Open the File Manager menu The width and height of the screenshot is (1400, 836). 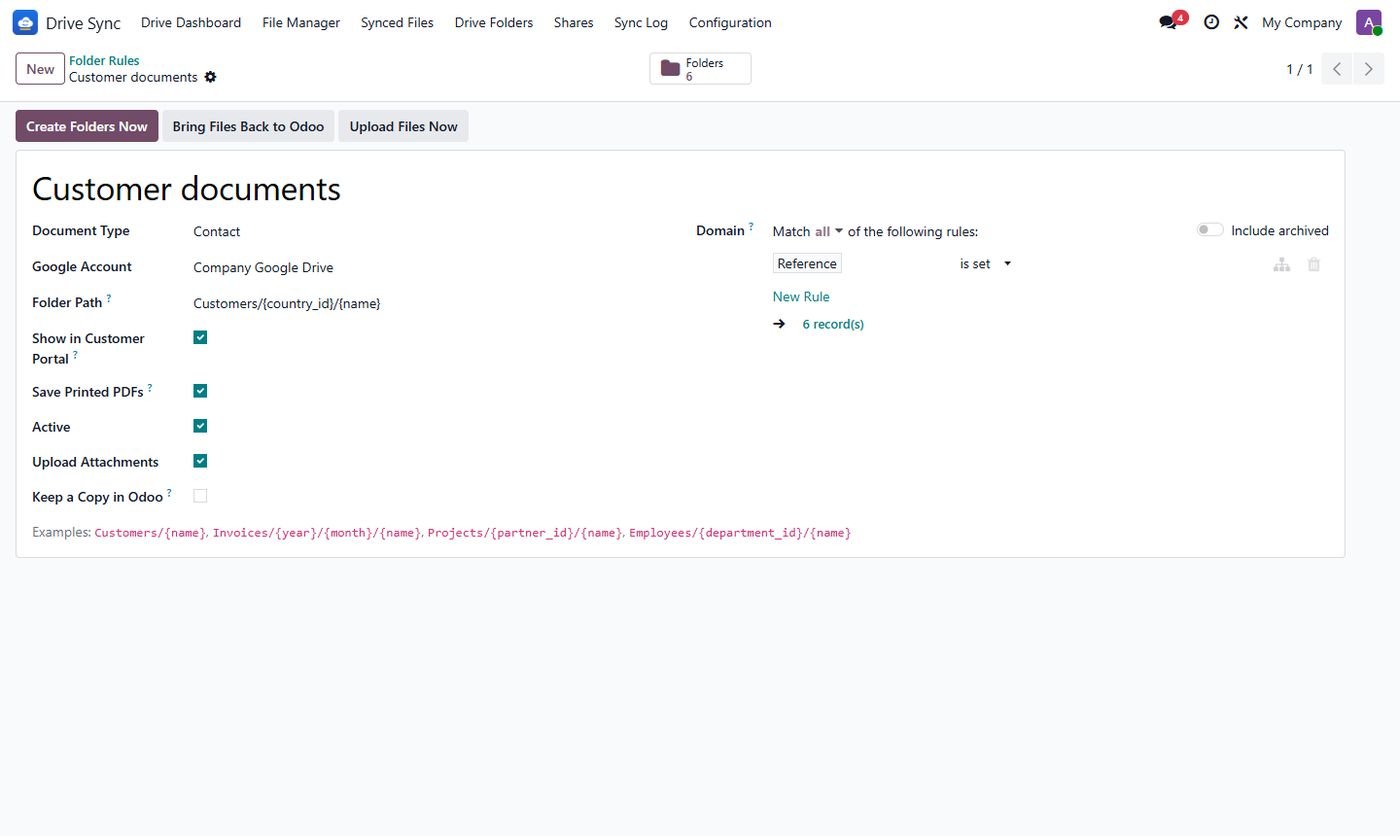tap(301, 22)
